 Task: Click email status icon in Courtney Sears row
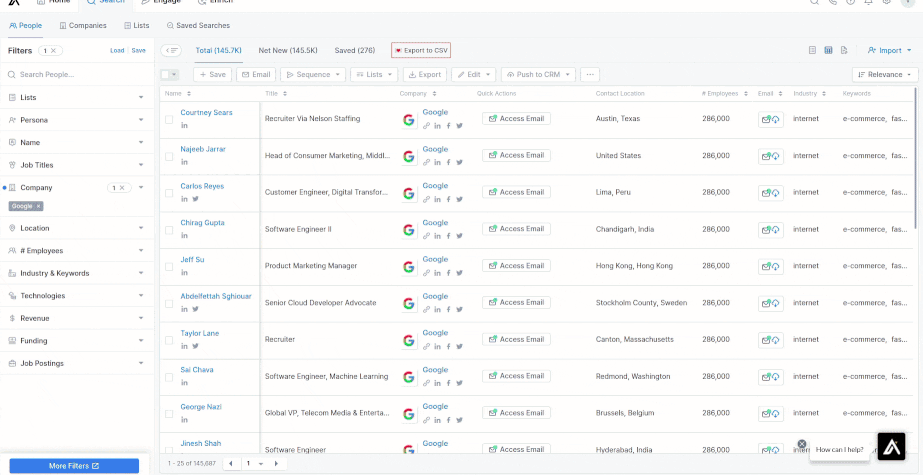pos(771,119)
